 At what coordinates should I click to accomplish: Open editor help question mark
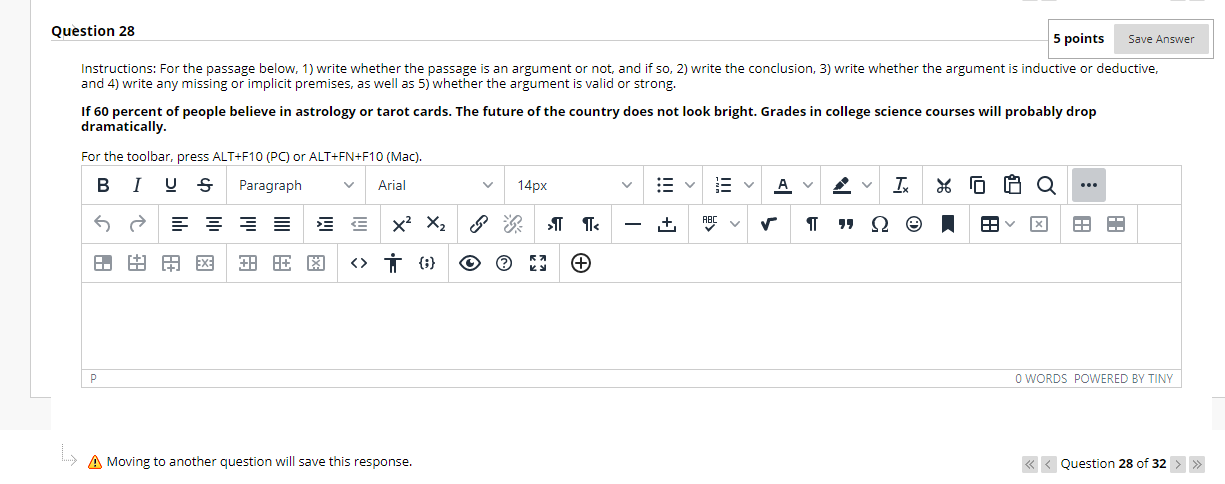click(504, 263)
